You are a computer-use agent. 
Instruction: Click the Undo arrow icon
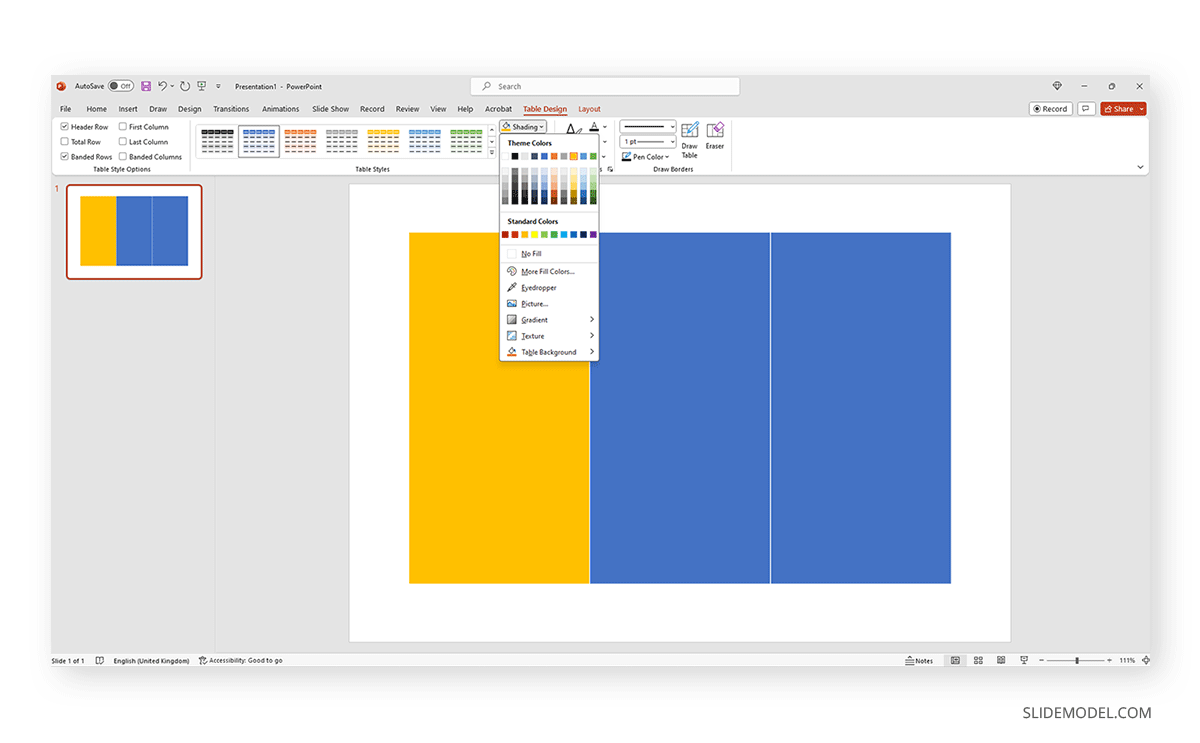(162, 86)
